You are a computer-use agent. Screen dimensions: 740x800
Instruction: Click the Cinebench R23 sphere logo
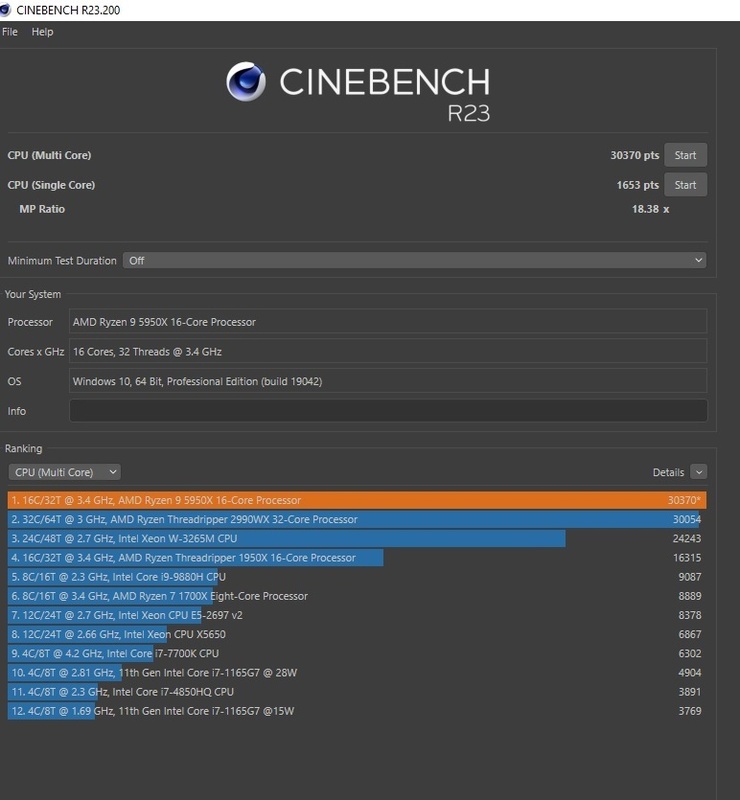click(246, 84)
